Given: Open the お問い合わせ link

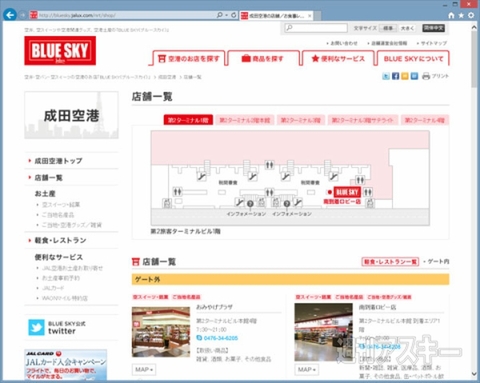Looking at the screenshot, I should coord(343,43).
